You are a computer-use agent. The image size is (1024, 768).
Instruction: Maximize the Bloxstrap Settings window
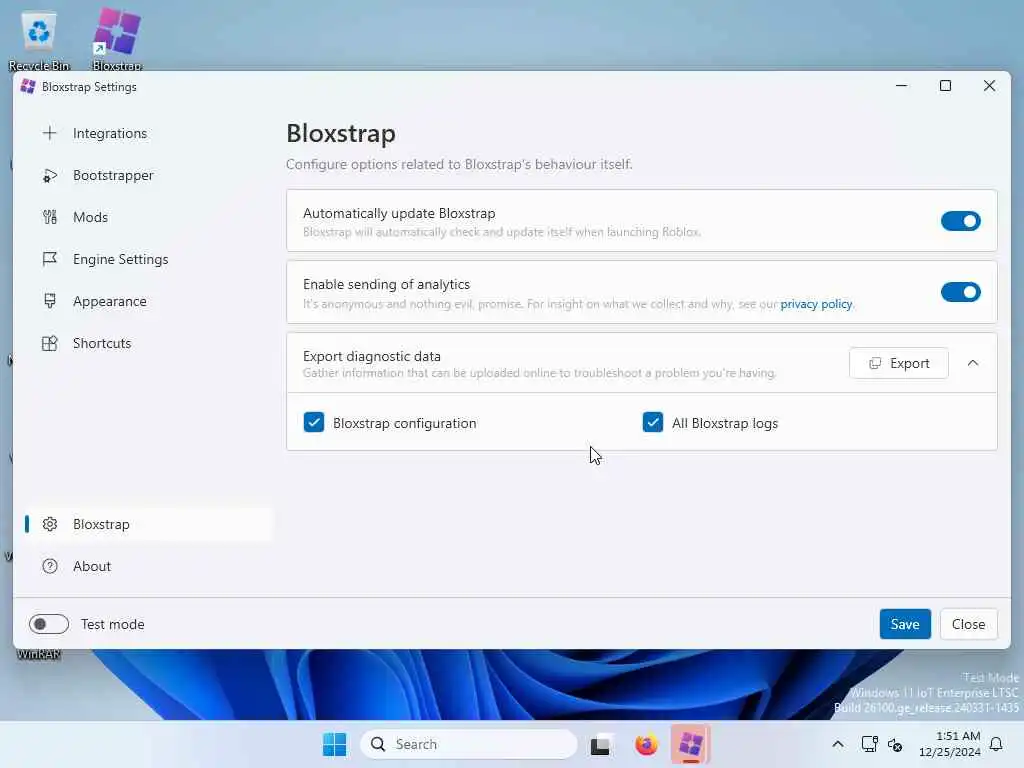(x=945, y=86)
